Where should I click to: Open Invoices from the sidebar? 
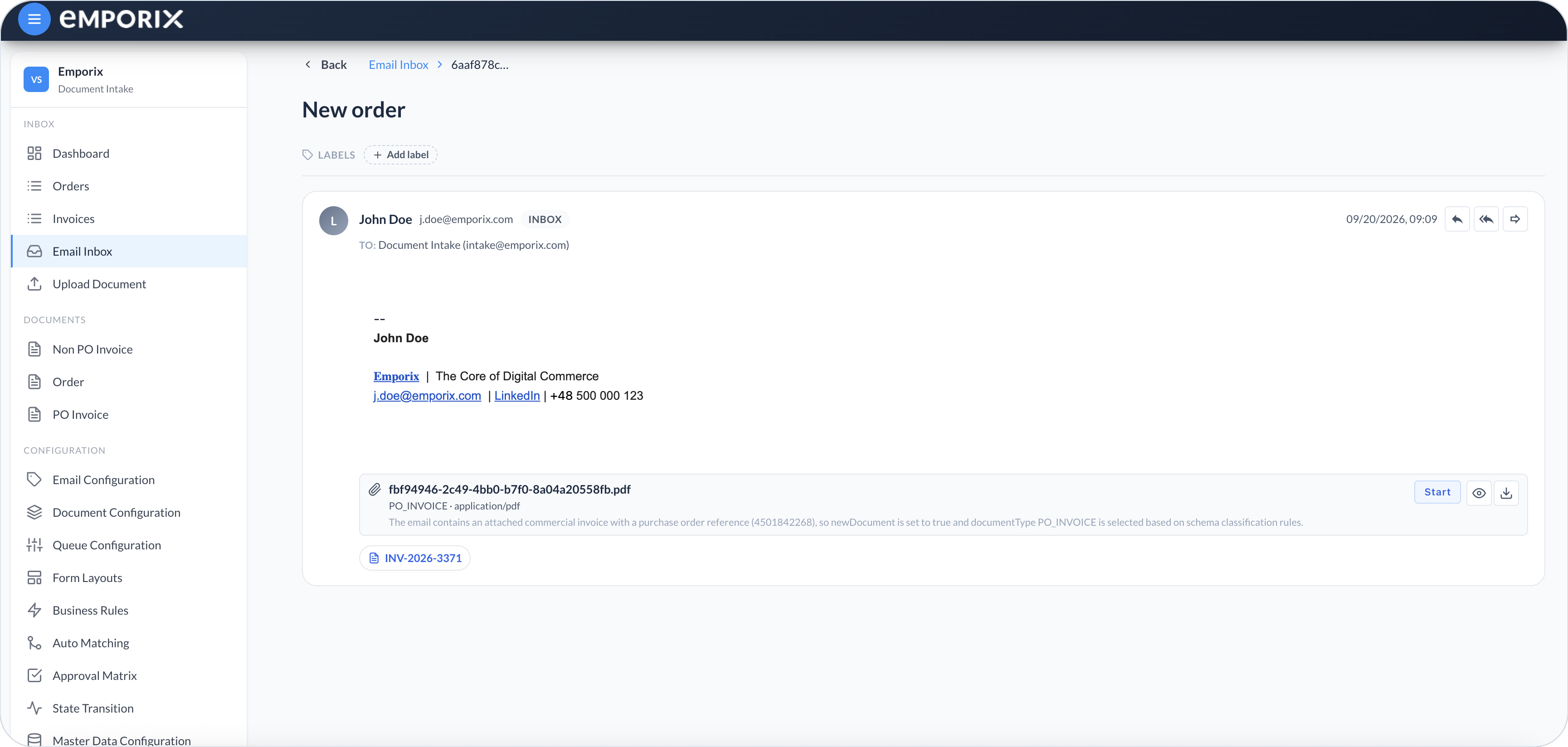[129, 218]
